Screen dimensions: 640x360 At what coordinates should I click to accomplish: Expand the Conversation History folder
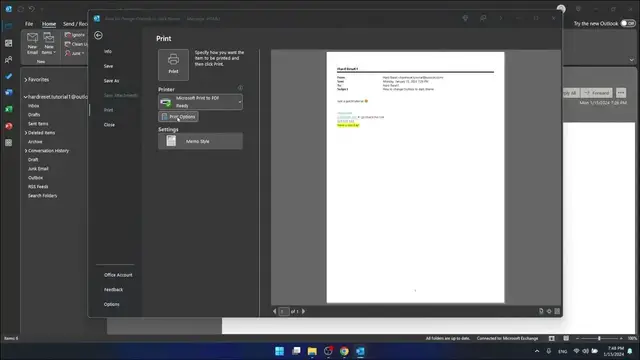point(26,151)
